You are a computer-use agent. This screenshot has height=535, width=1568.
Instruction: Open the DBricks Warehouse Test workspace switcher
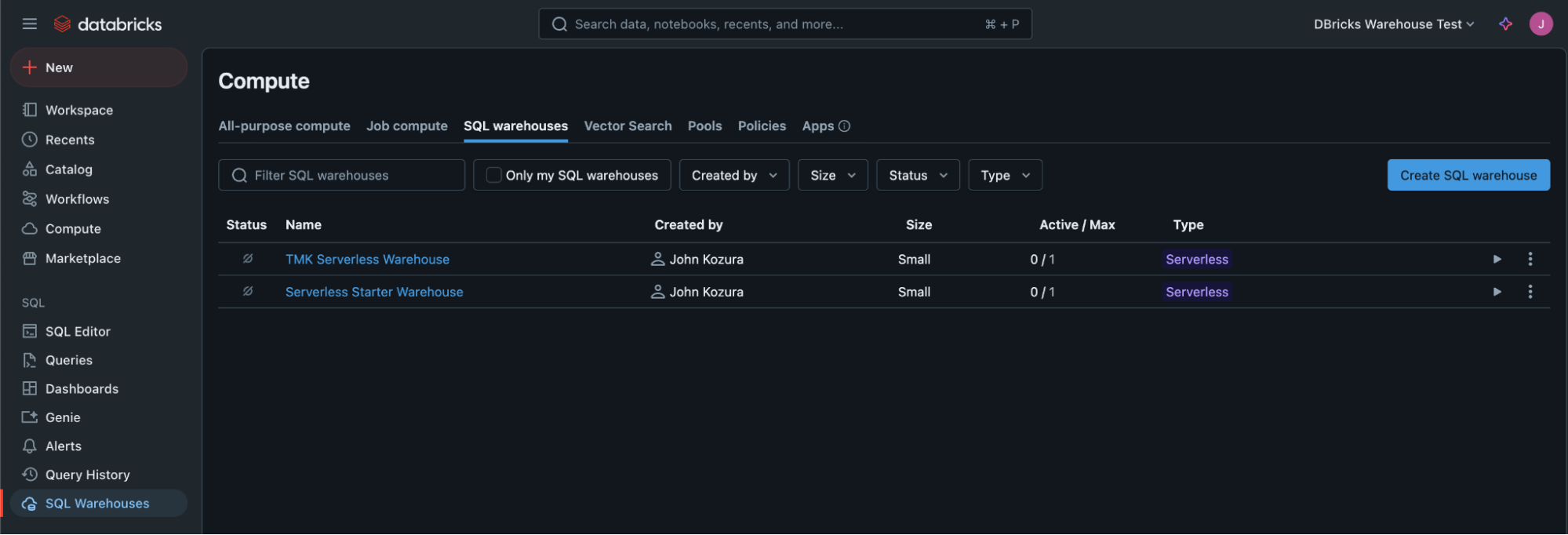click(x=1394, y=24)
